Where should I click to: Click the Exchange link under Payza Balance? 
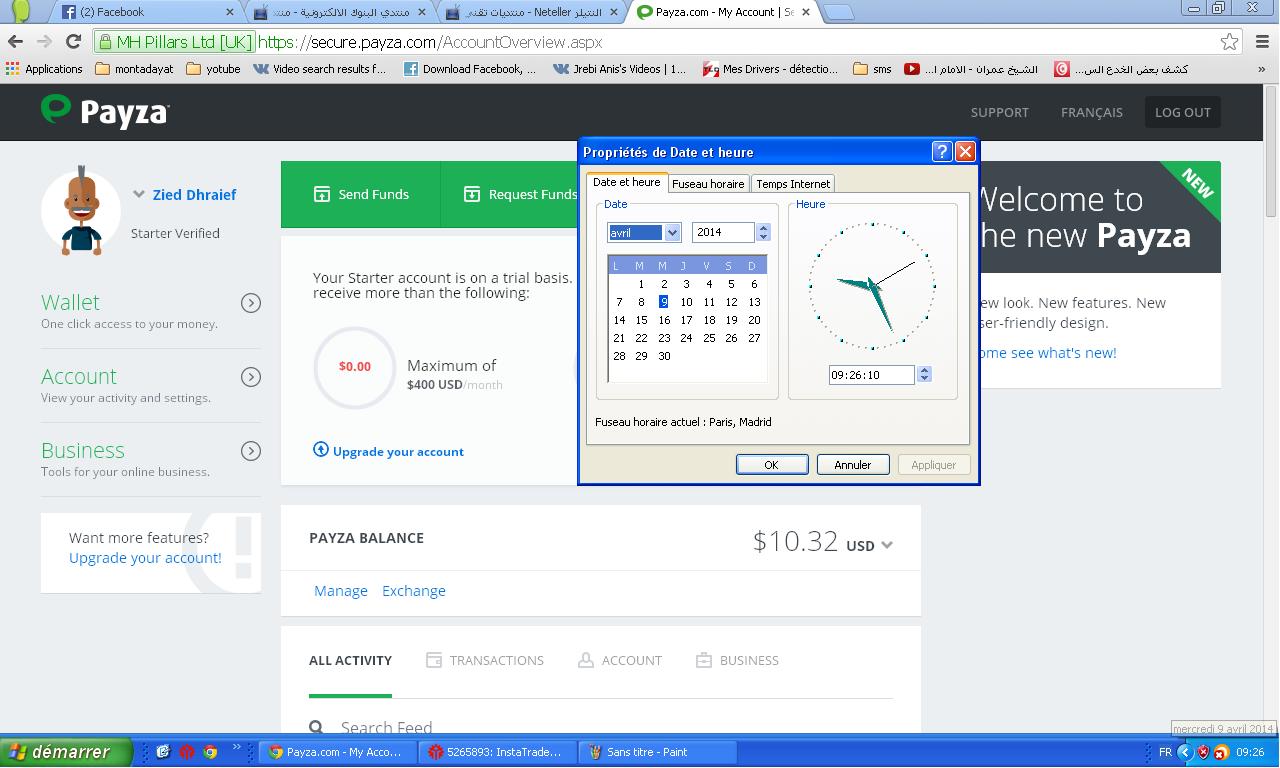[x=414, y=591]
